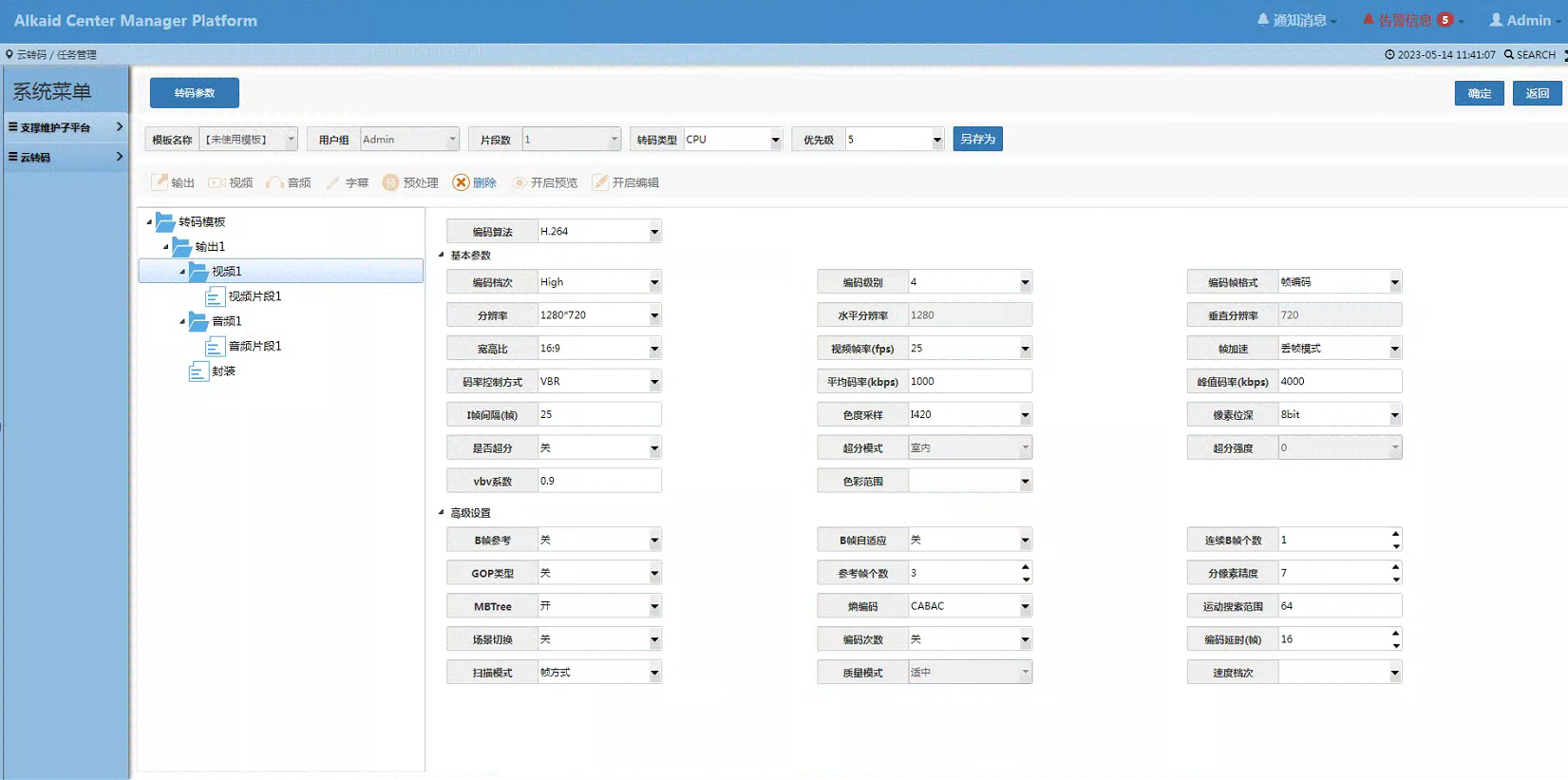1568x780 pixels.
Task: Open the 色度采样 I420 dropdown
Action: (x=1025, y=415)
